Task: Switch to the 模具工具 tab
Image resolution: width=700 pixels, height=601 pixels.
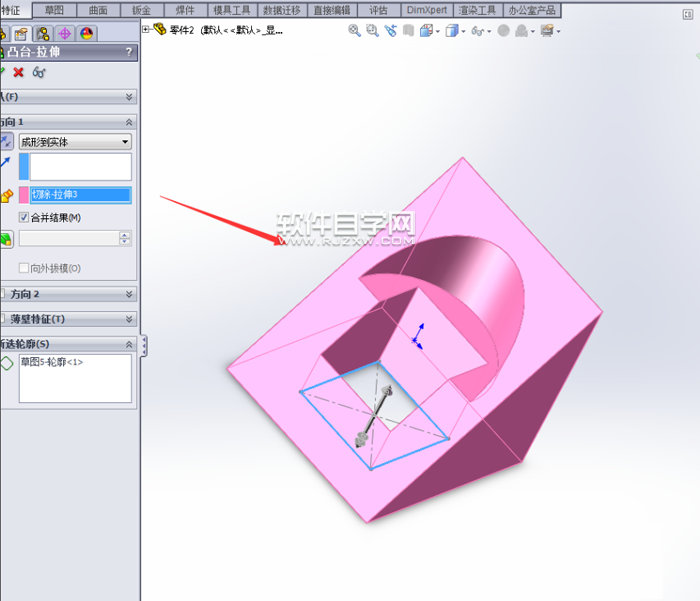Action: (232, 10)
